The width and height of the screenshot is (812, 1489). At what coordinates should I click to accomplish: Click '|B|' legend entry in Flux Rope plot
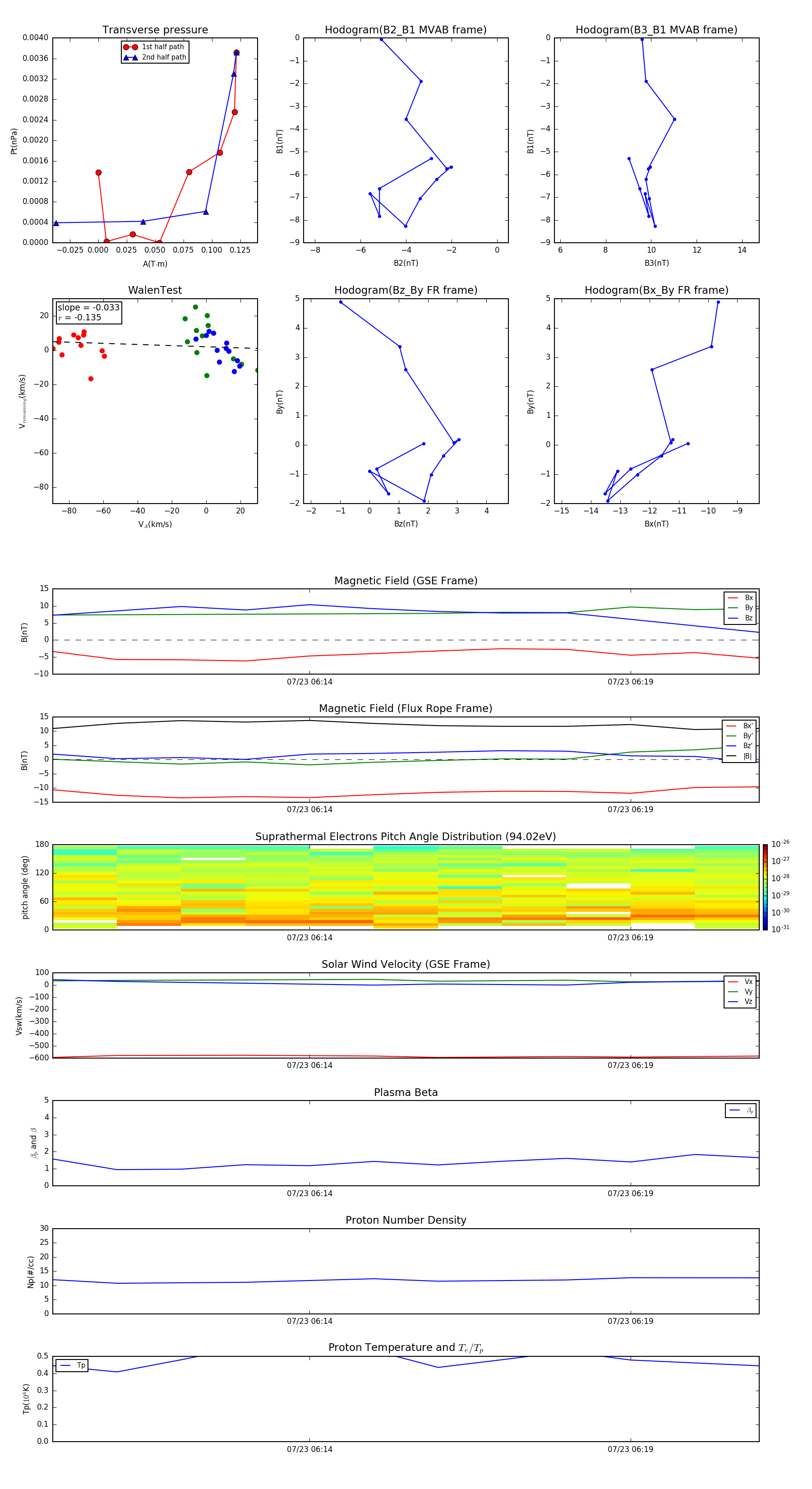739,756
